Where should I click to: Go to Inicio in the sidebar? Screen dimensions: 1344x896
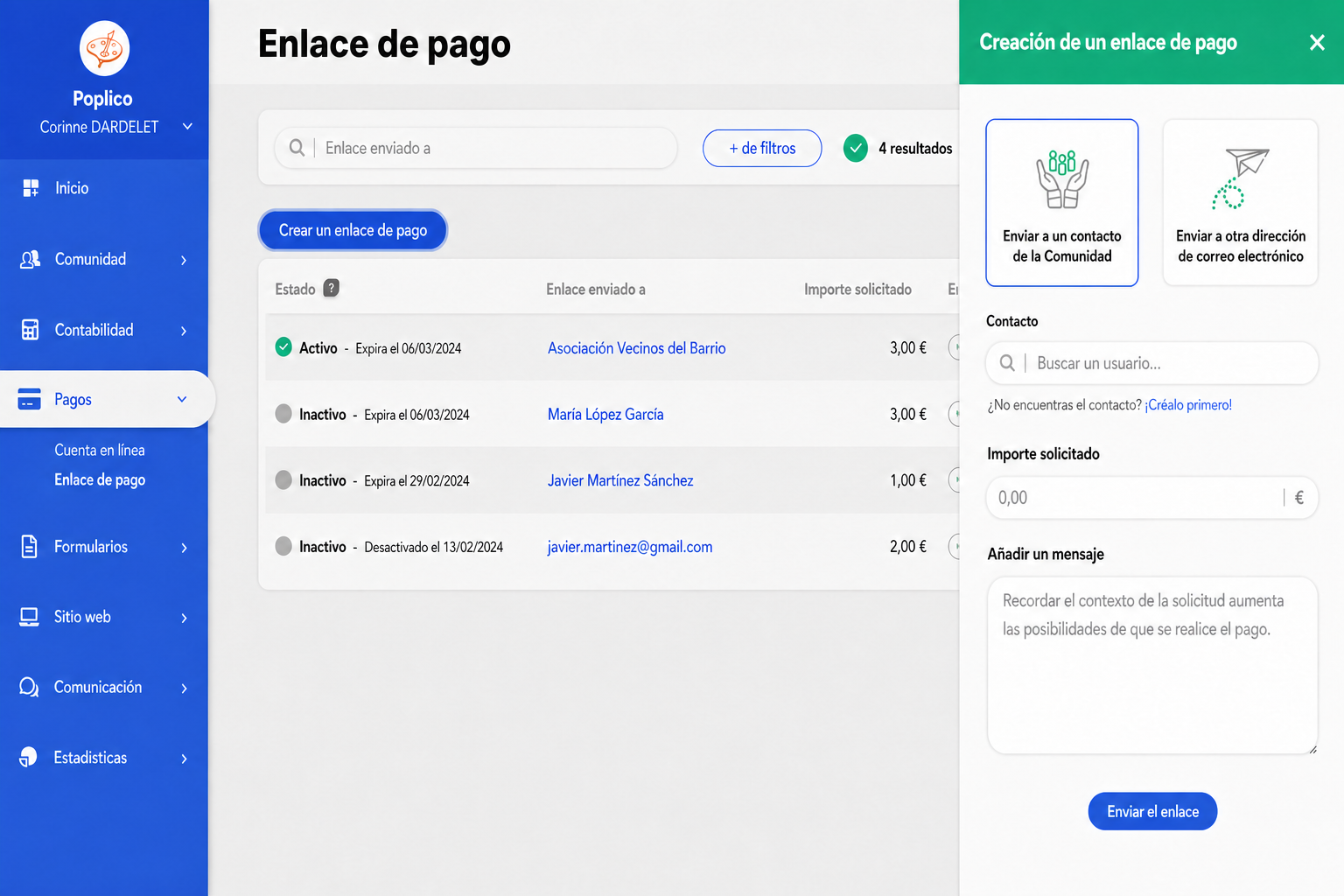[x=72, y=188]
